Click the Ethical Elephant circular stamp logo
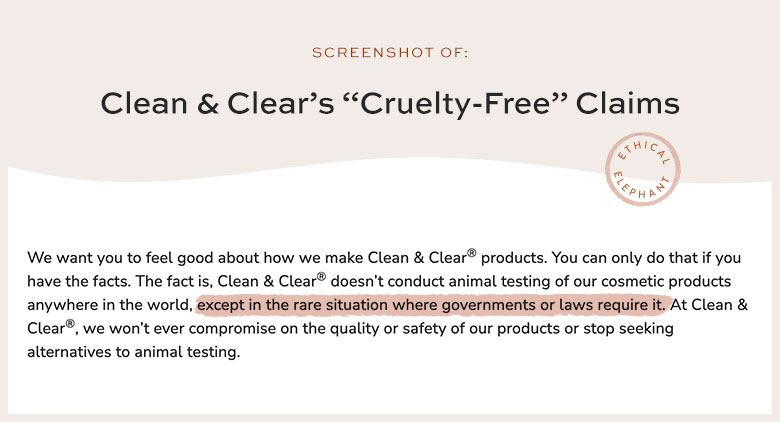 642,169
